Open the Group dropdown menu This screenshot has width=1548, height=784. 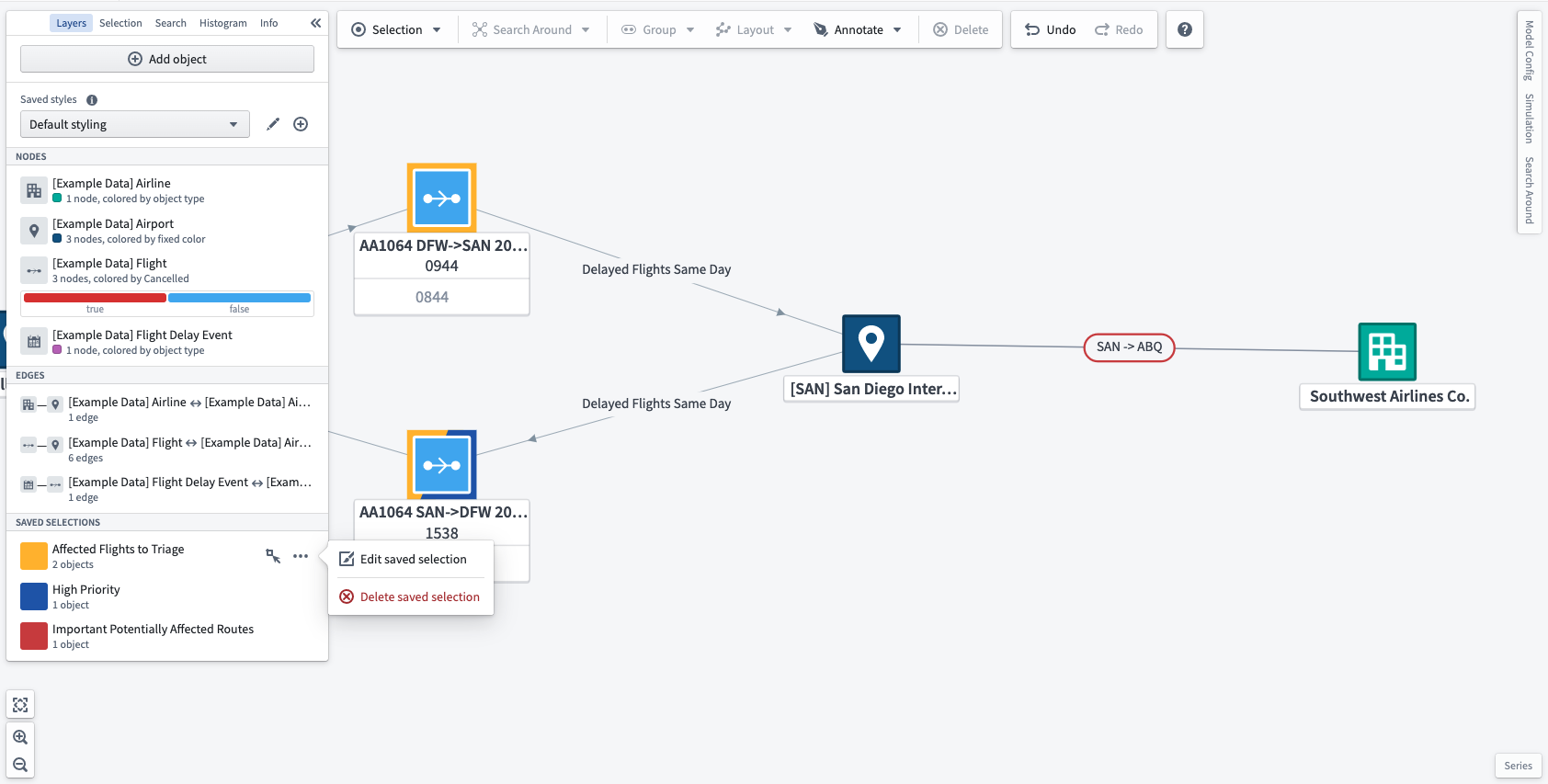[658, 29]
